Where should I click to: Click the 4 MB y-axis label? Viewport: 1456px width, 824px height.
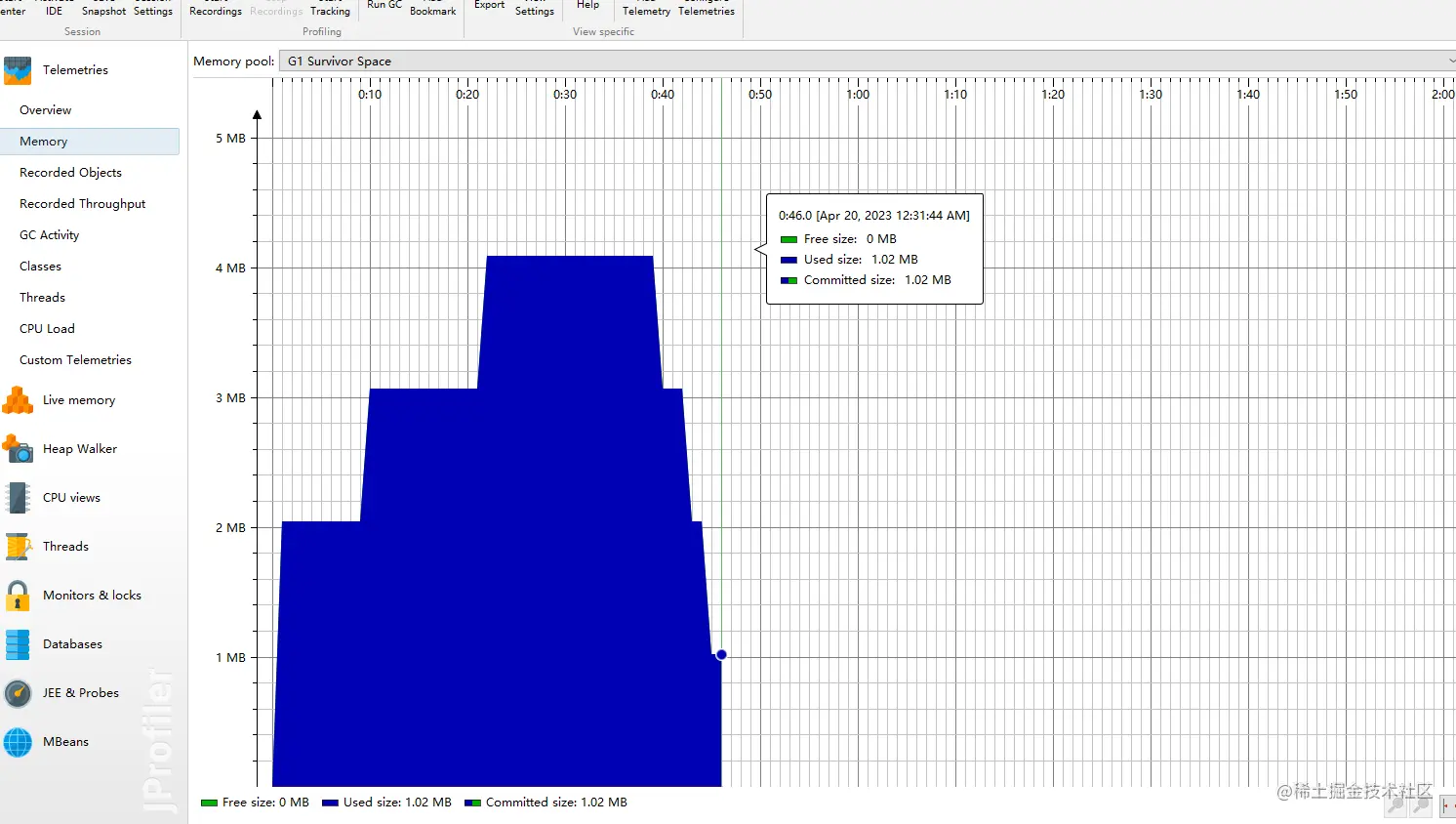coord(230,268)
